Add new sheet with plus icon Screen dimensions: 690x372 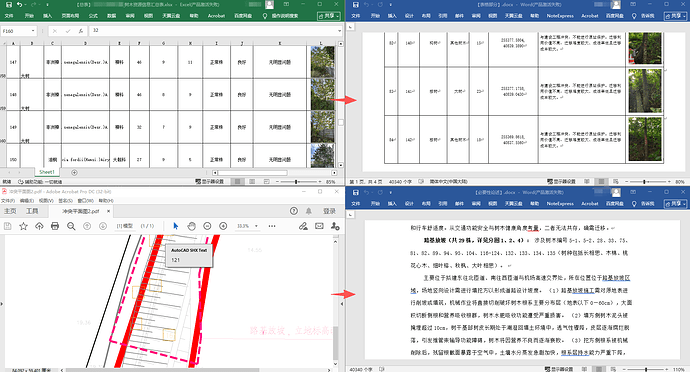point(74,173)
